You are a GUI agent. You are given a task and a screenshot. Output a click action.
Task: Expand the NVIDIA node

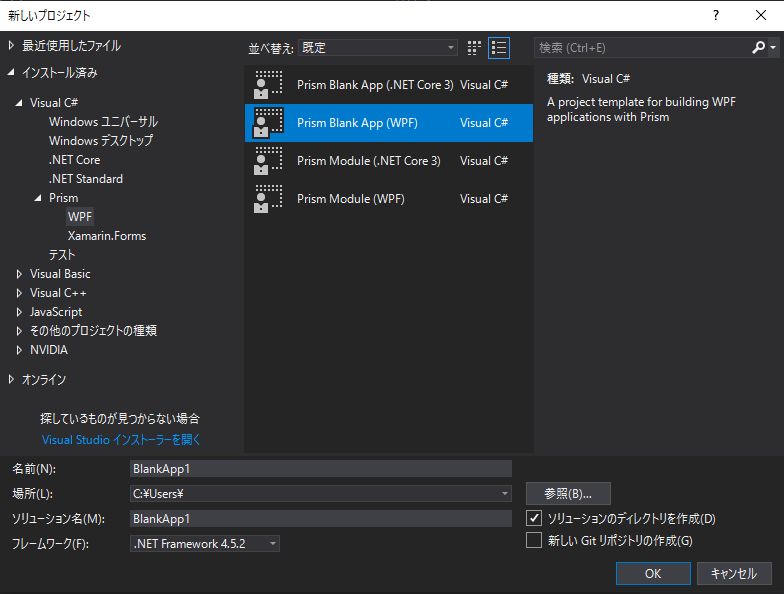coord(19,350)
